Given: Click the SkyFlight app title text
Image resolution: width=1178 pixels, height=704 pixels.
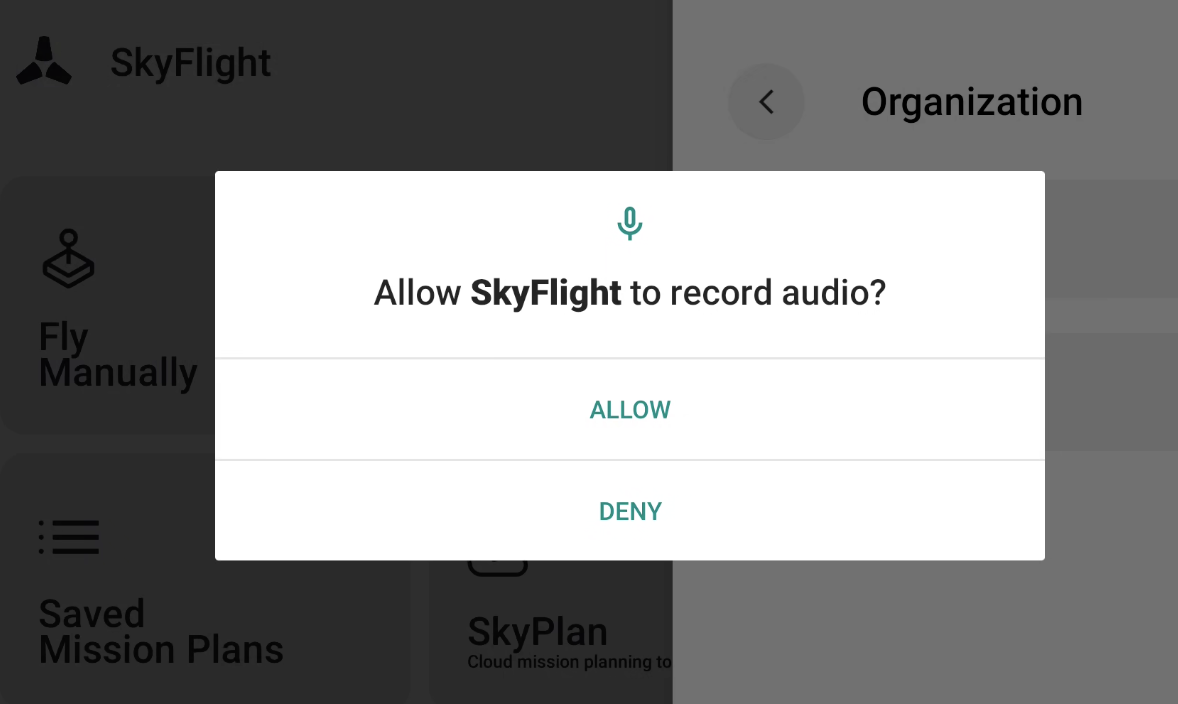Looking at the screenshot, I should pos(190,62).
